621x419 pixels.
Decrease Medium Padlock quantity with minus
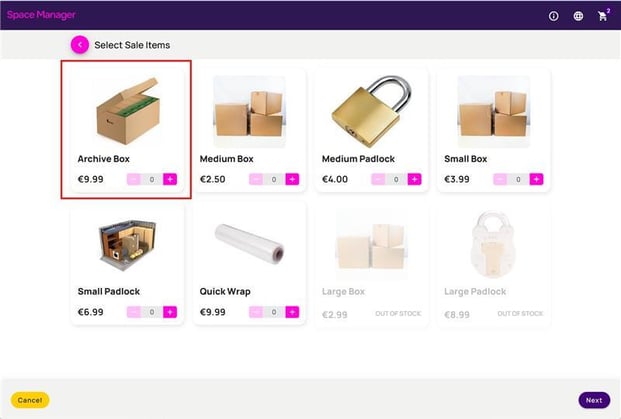click(378, 179)
